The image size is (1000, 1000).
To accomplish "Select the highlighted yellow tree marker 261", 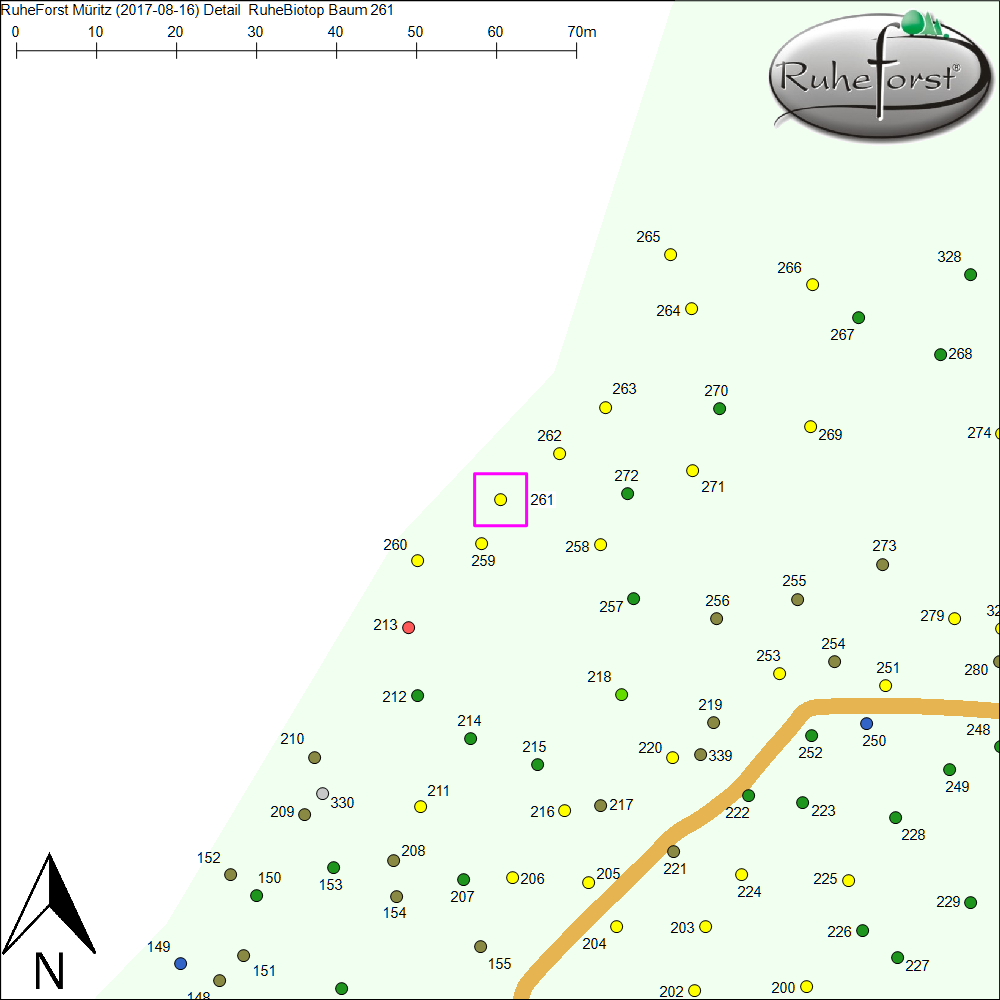I will [500, 499].
